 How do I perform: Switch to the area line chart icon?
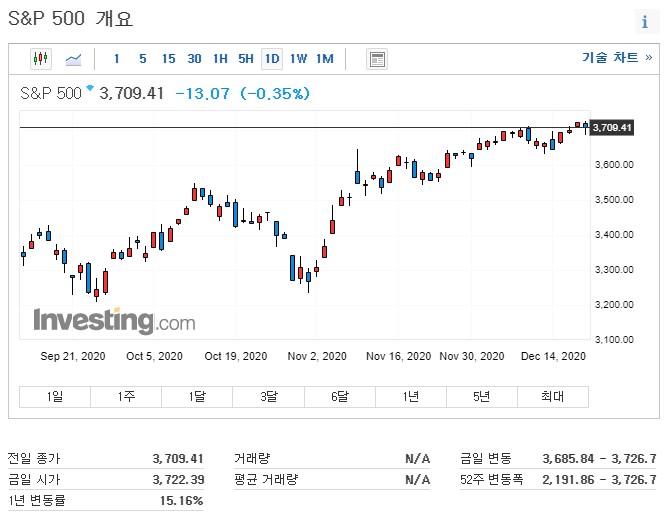(73, 59)
